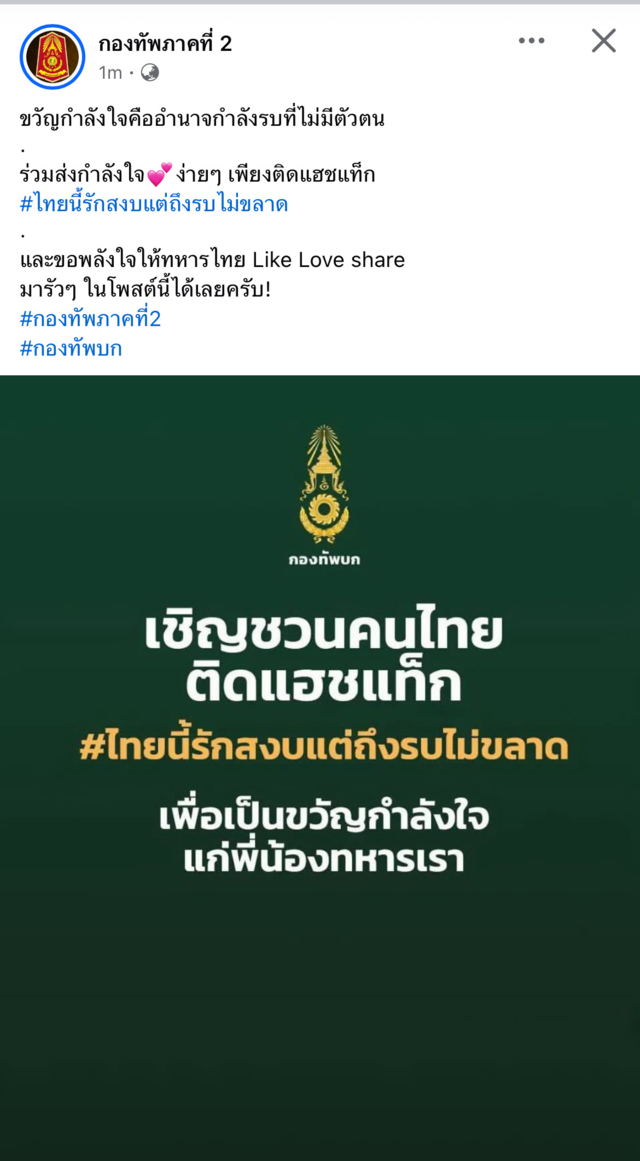
Task: Open the กองทัพภาคที่ 2 profile picture
Action: (x=52, y=56)
